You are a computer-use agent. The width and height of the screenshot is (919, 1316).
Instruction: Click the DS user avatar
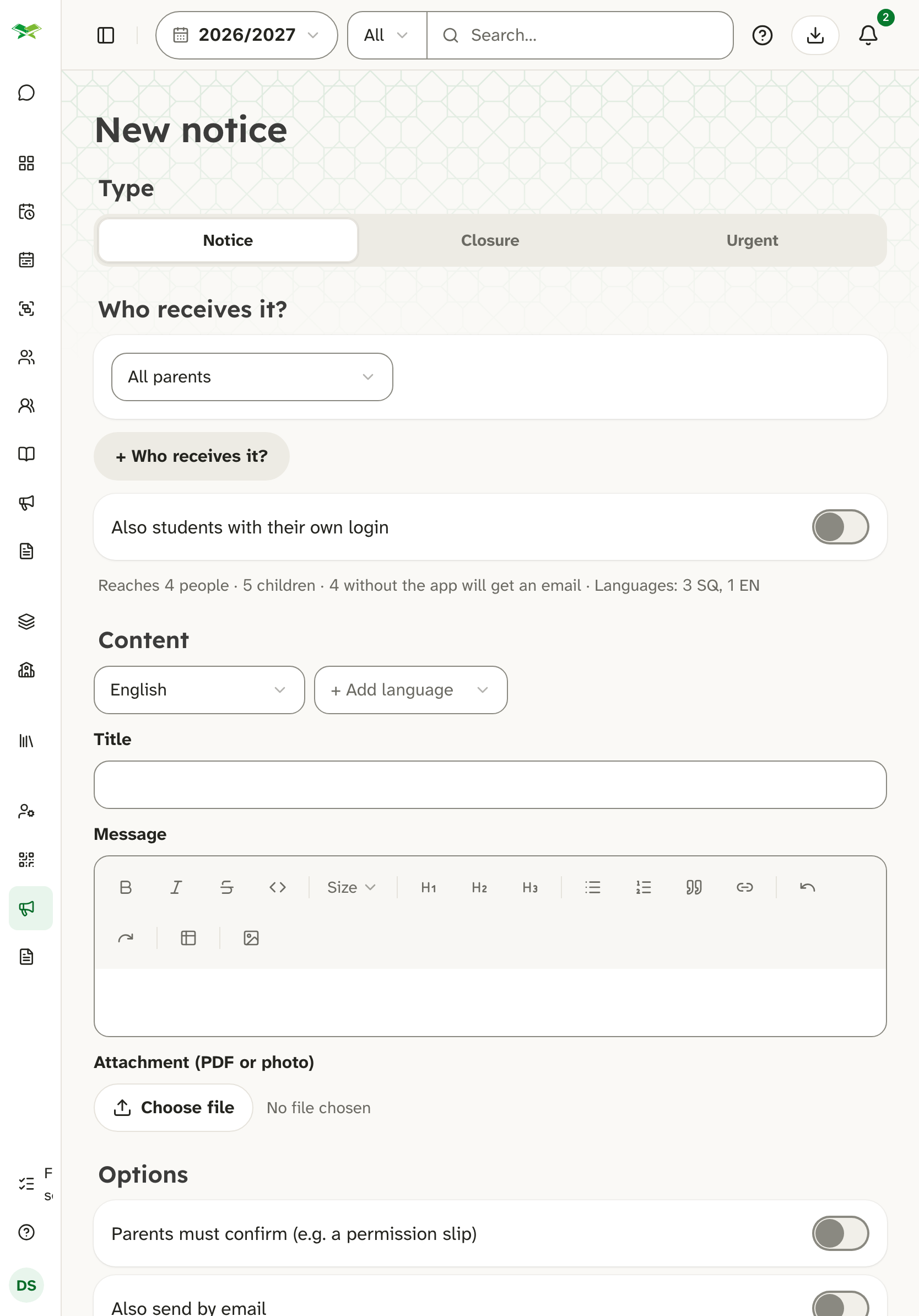pos(26,1286)
